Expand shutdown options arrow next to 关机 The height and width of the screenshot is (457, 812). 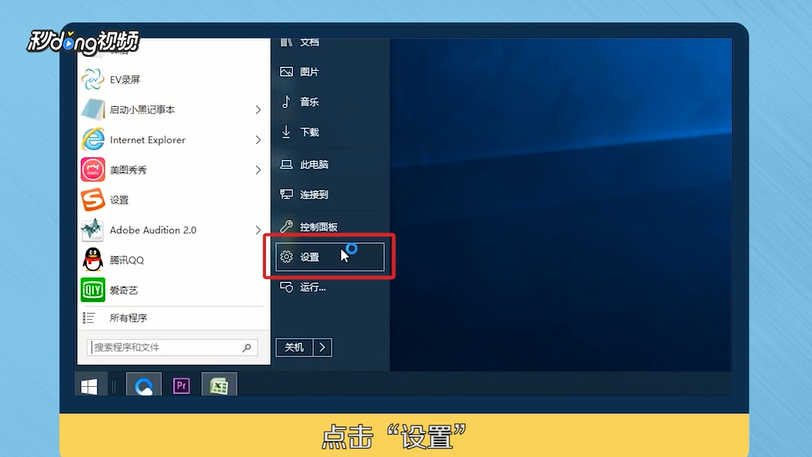point(323,347)
